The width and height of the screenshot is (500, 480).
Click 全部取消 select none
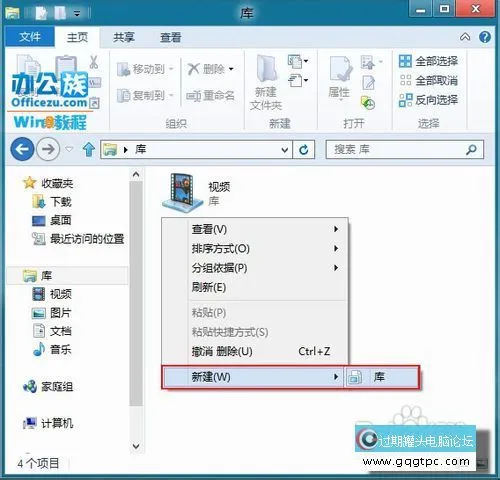[x=428, y=80]
